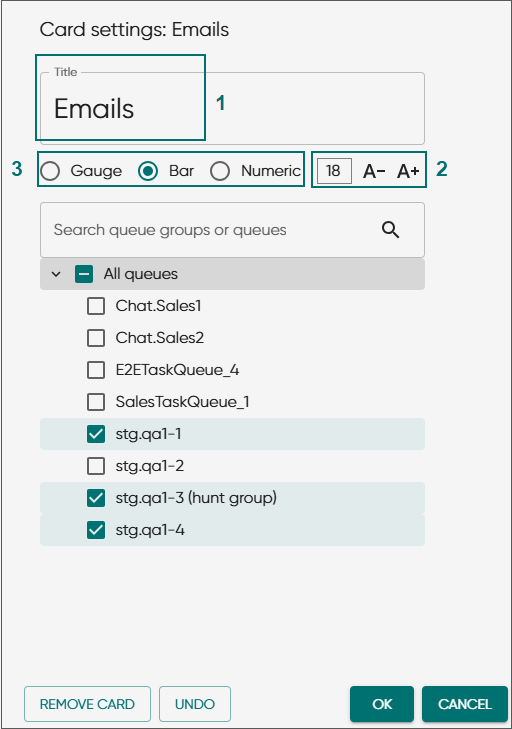Screen dimensions: 512x729
Task: Uncheck the stg.qa1-1 queue
Action: pos(96,434)
